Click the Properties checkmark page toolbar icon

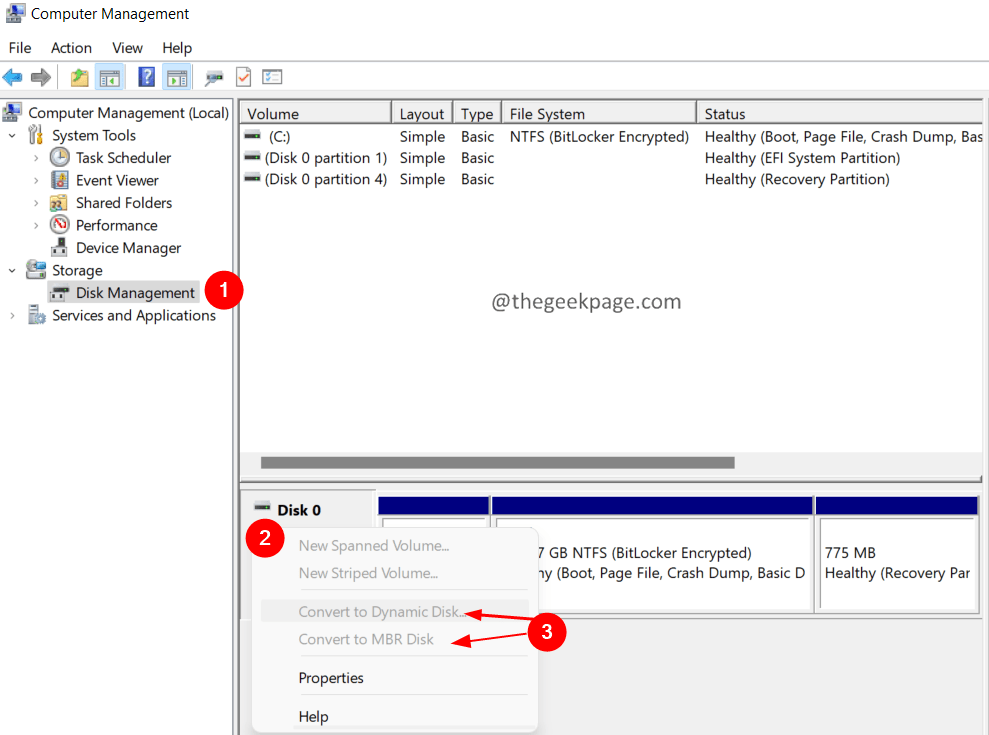[x=243, y=77]
